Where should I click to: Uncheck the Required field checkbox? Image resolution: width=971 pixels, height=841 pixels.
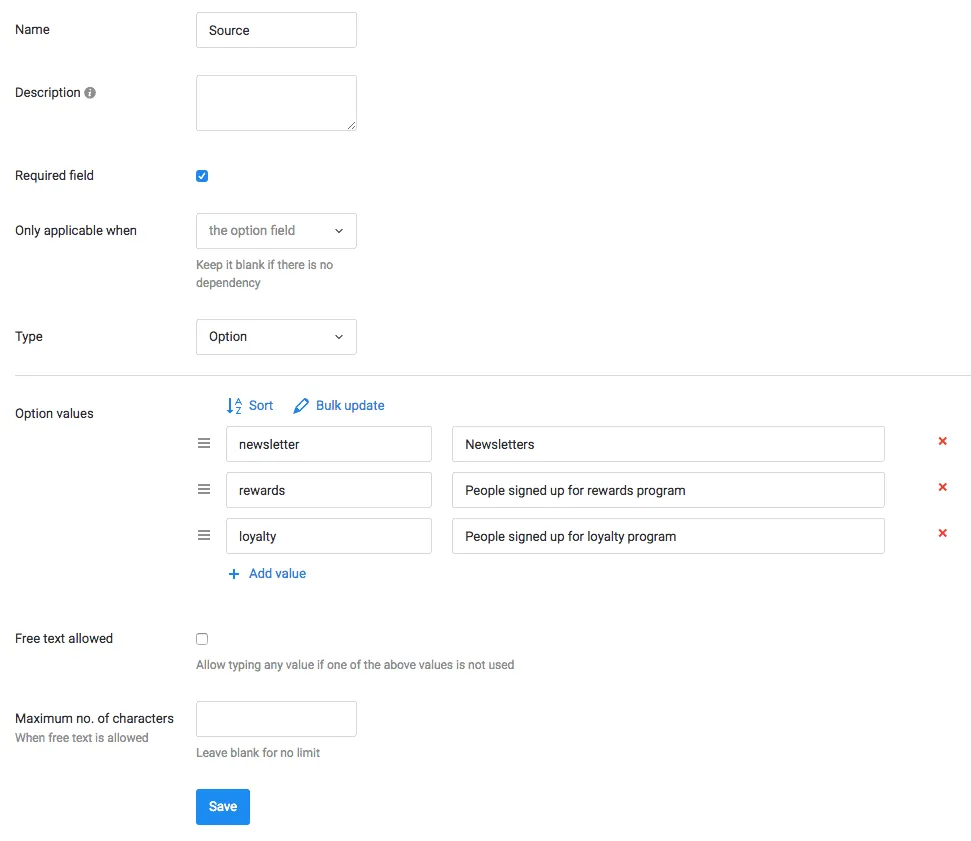tap(202, 175)
